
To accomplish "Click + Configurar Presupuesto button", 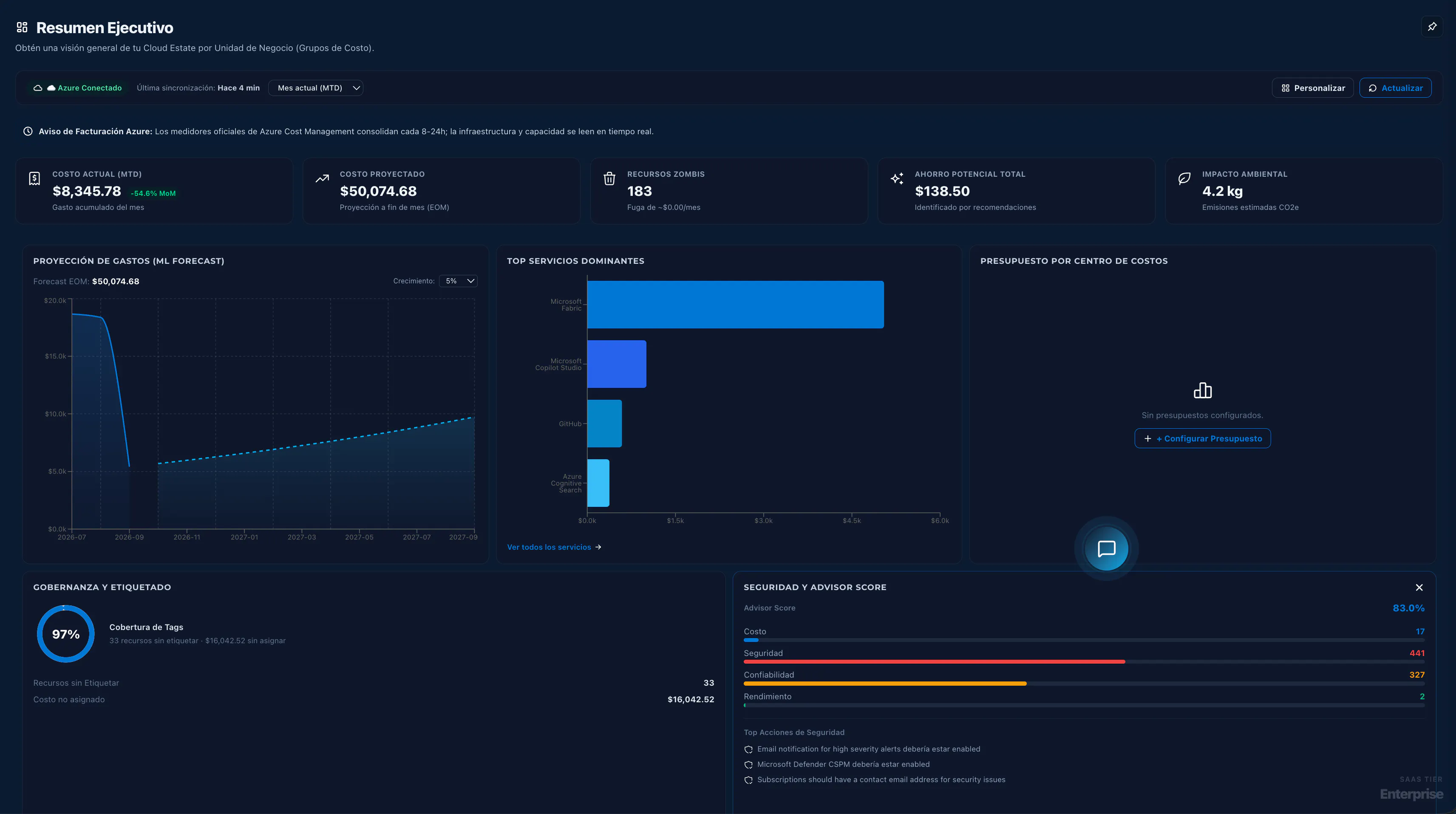I will (1202, 438).
